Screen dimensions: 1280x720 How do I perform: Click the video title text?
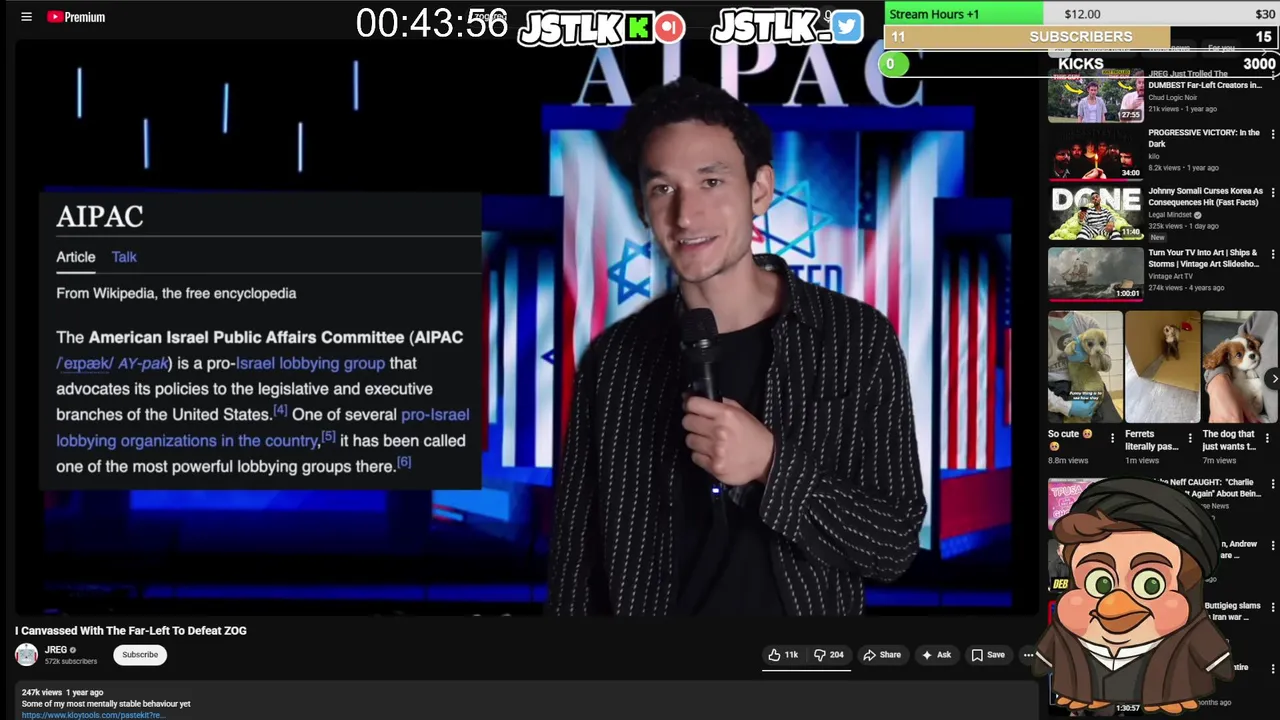[131, 630]
